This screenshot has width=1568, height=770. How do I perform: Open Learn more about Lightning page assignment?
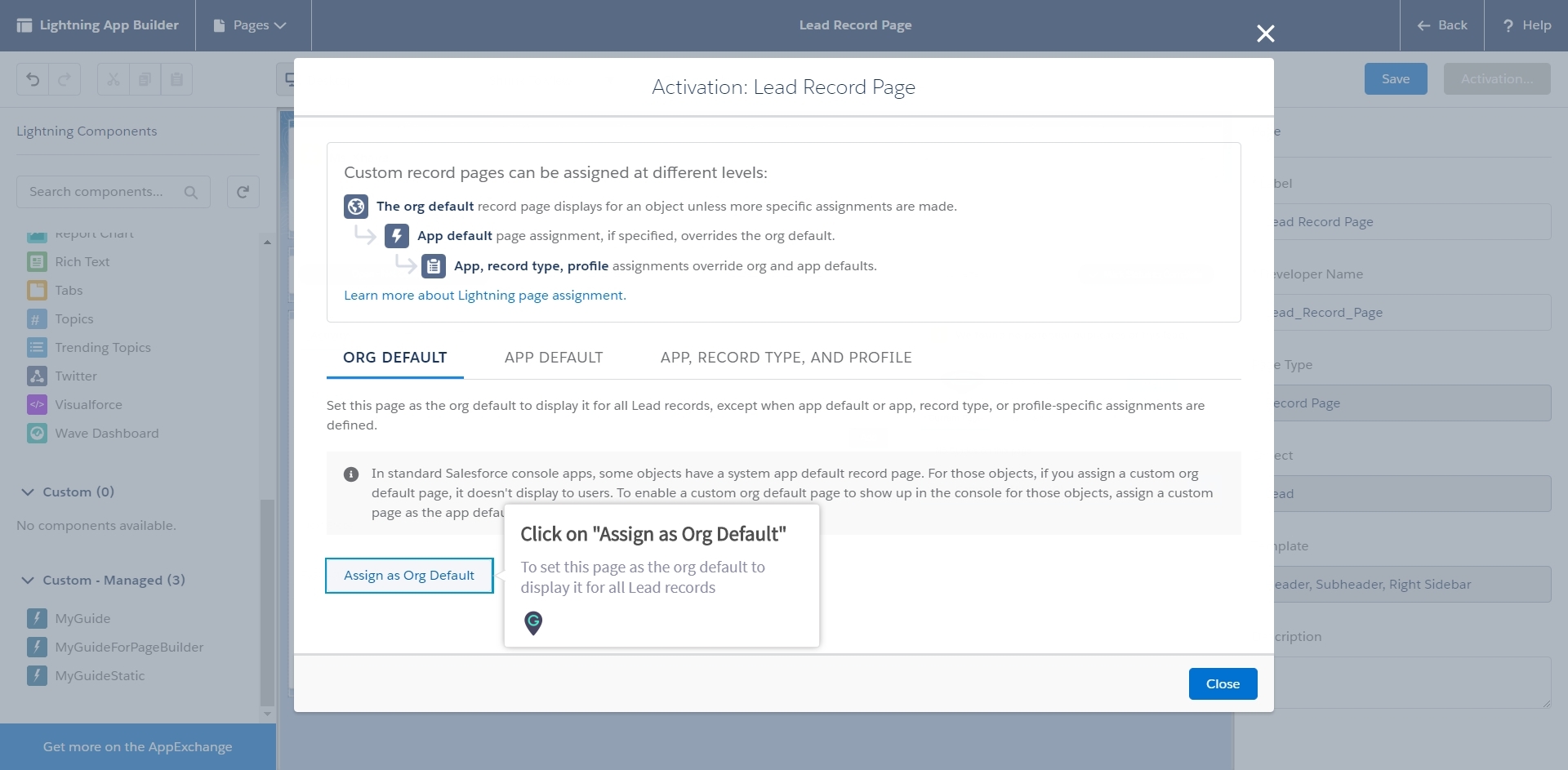[485, 295]
